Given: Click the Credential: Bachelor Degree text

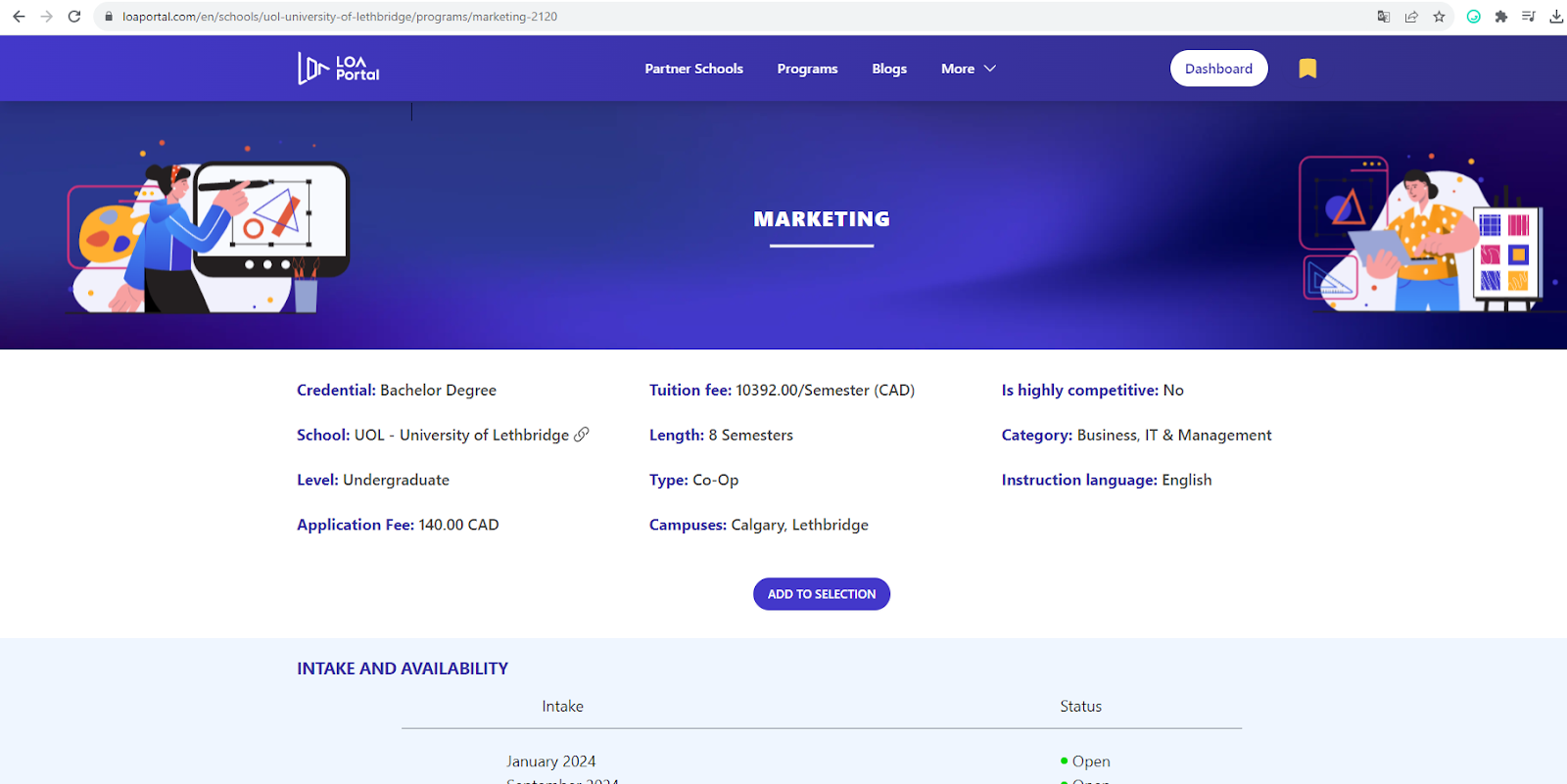Looking at the screenshot, I should (397, 390).
